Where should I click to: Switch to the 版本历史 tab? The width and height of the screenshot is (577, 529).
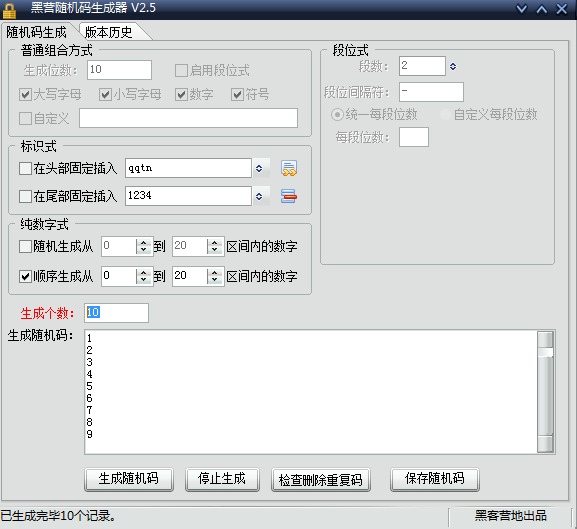(x=109, y=32)
